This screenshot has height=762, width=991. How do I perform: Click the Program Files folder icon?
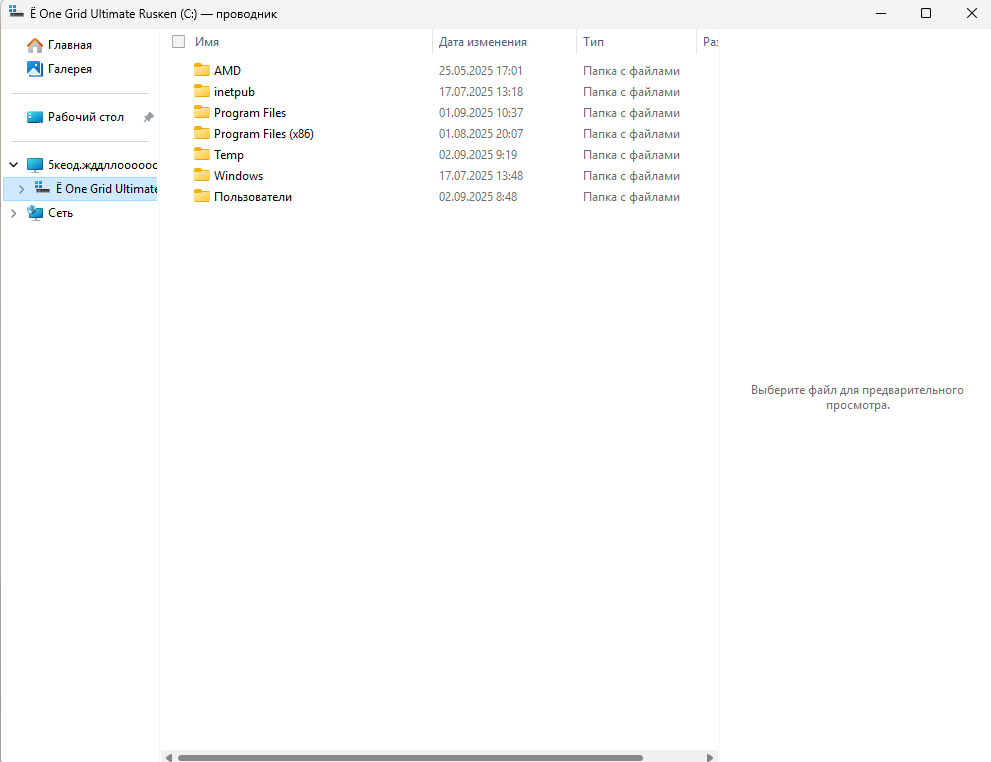click(202, 112)
